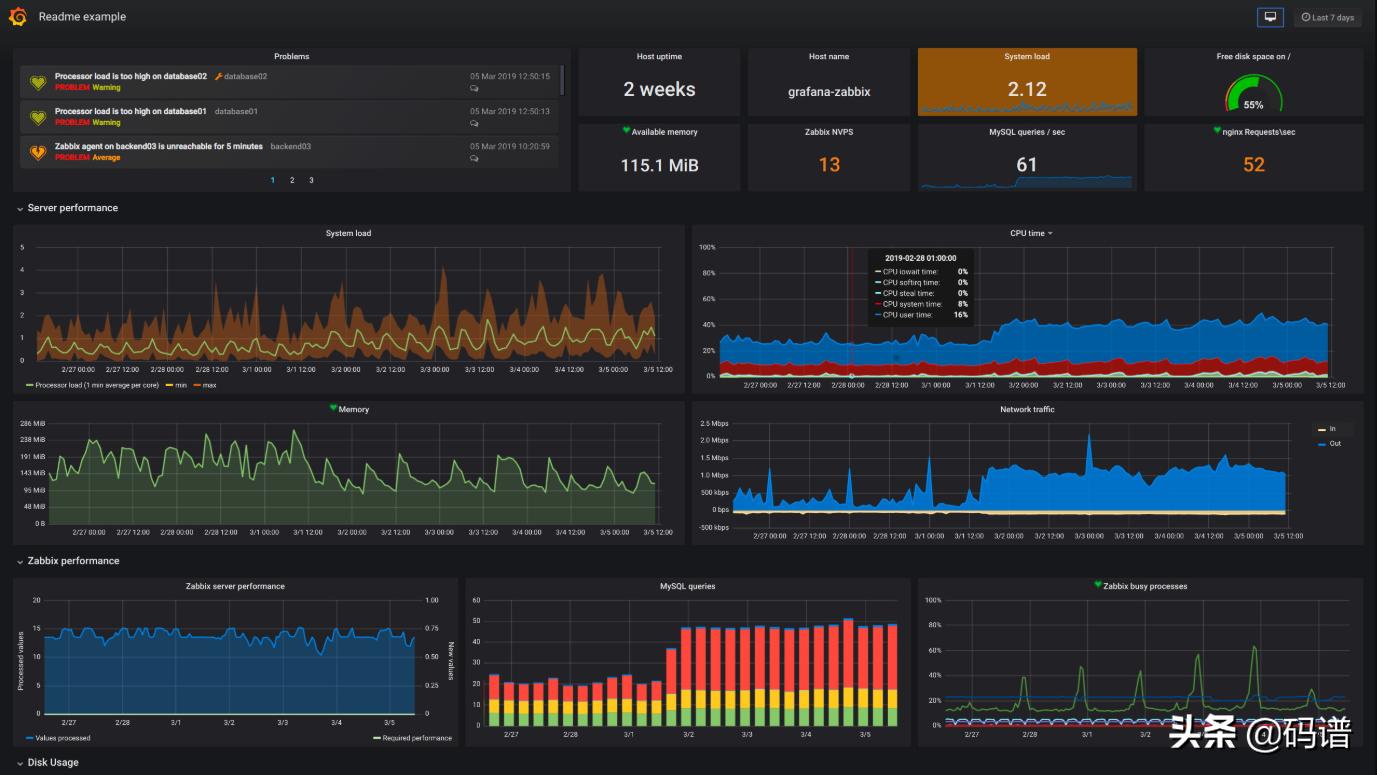This screenshot has width=1377, height=775.
Task: Cycle view mode with the monitor icon
Action: tap(1270, 17)
